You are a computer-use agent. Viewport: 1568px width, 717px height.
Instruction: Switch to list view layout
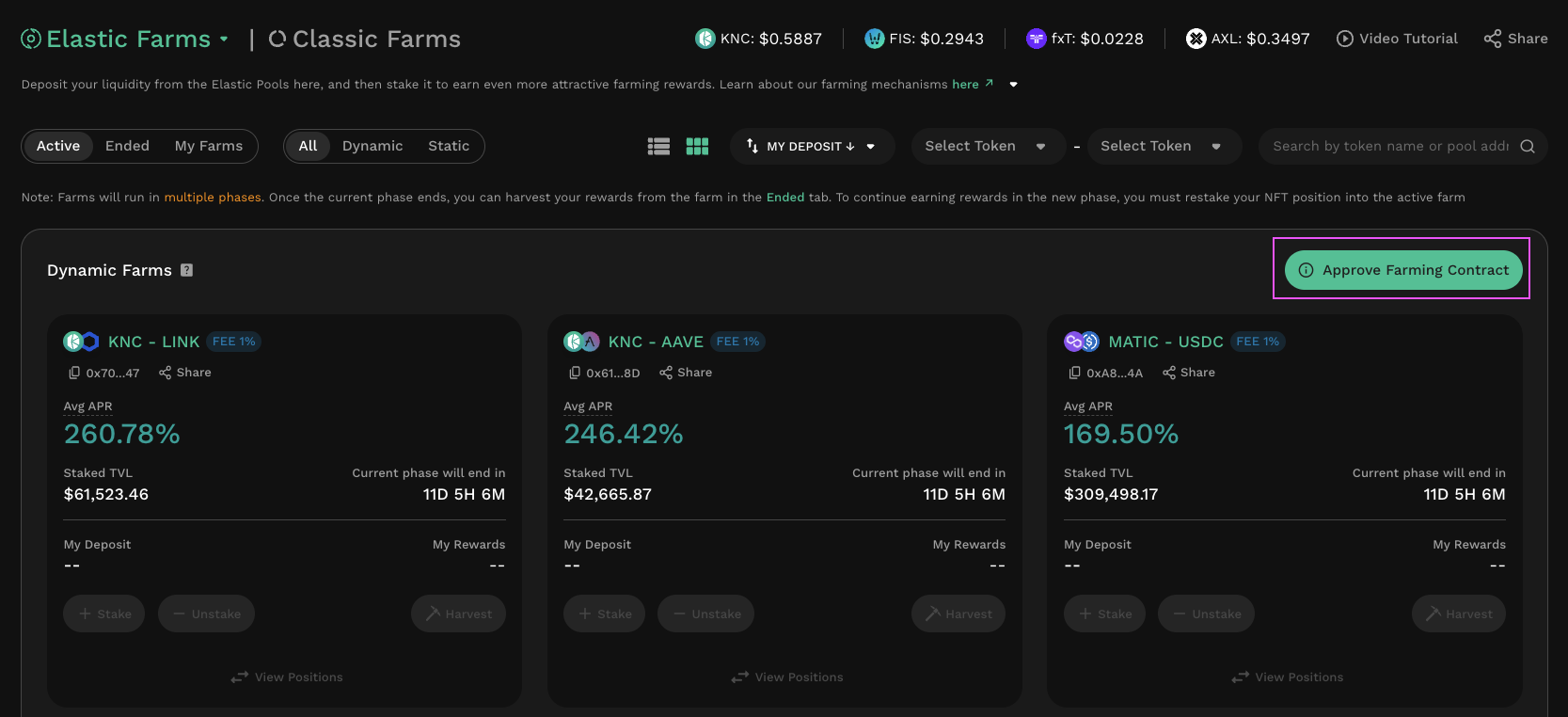pyautogui.click(x=658, y=146)
